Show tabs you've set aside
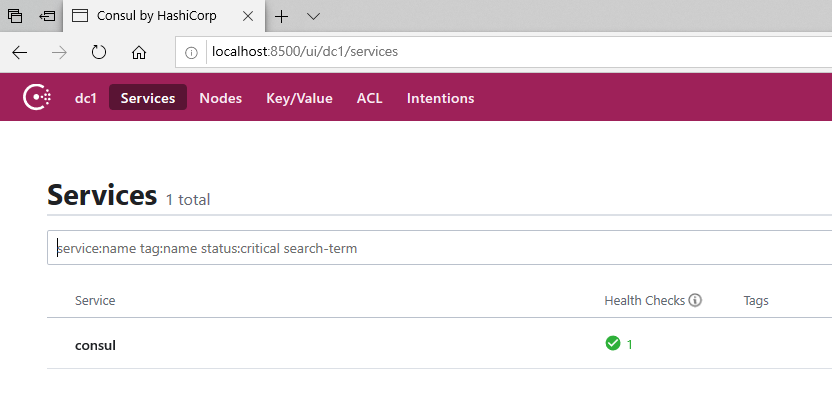This screenshot has height=403, width=832. (x=15, y=16)
